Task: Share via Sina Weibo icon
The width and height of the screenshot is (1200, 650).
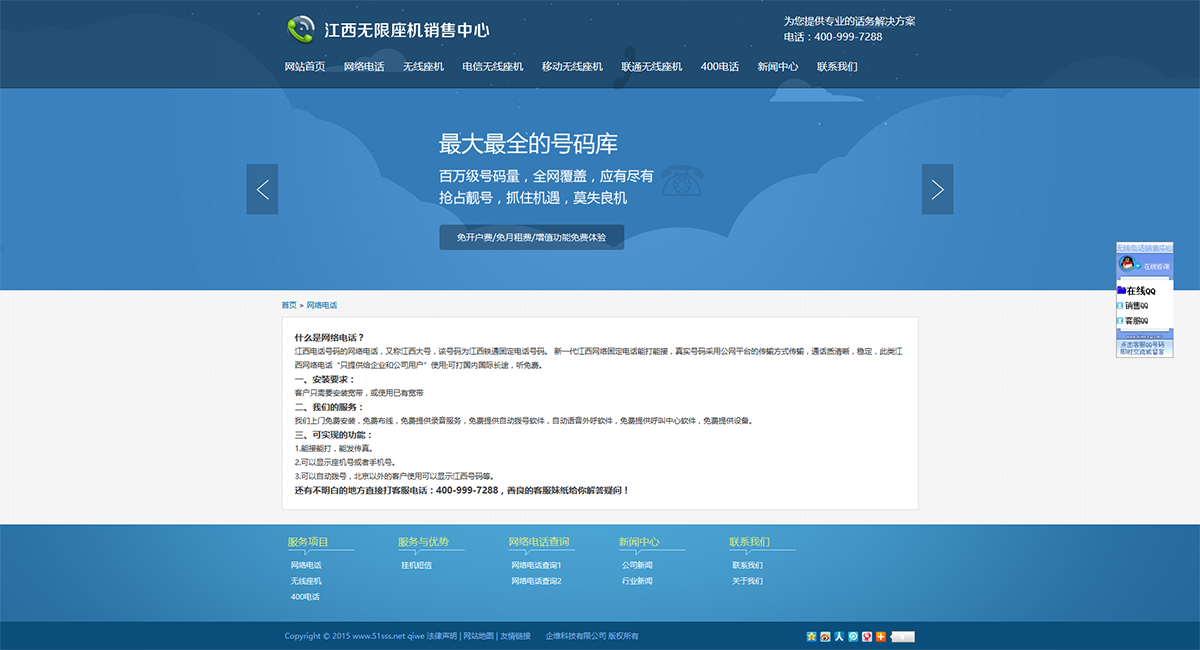Action: click(x=825, y=636)
